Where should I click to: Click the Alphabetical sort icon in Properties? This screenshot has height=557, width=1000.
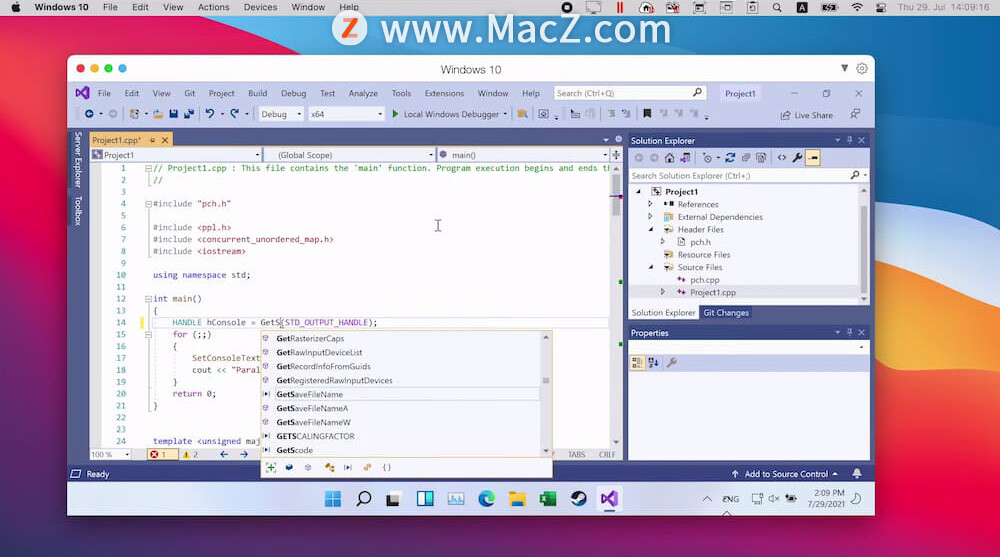(x=653, y=363)
